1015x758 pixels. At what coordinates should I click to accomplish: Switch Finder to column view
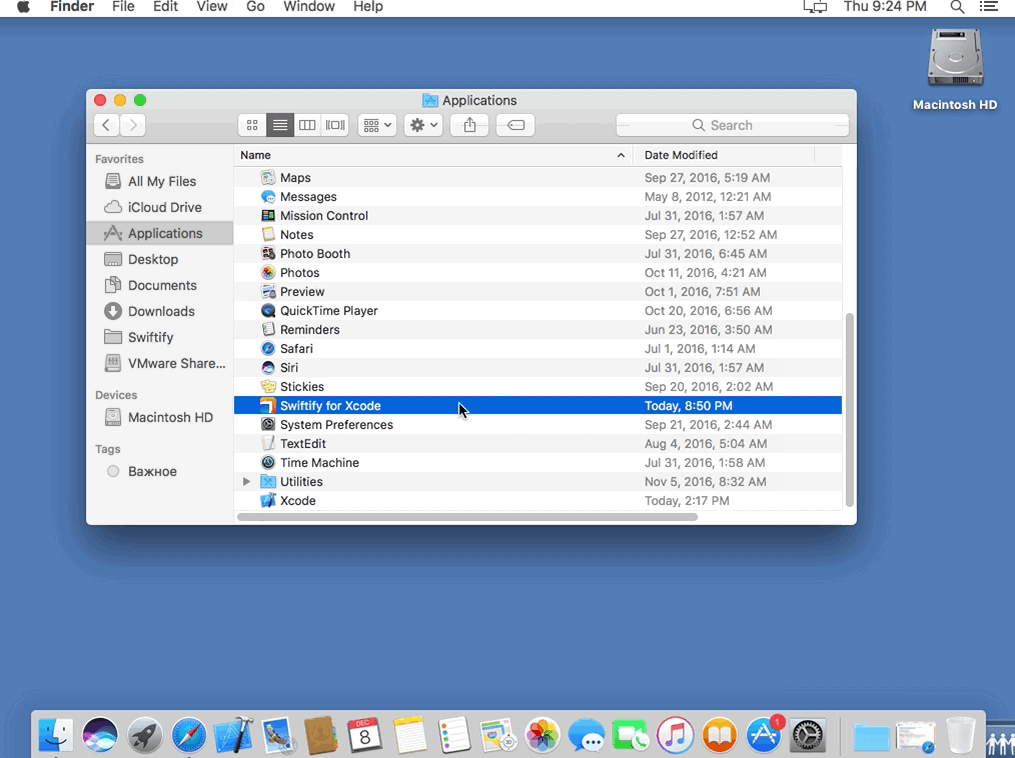pos(307,125)
